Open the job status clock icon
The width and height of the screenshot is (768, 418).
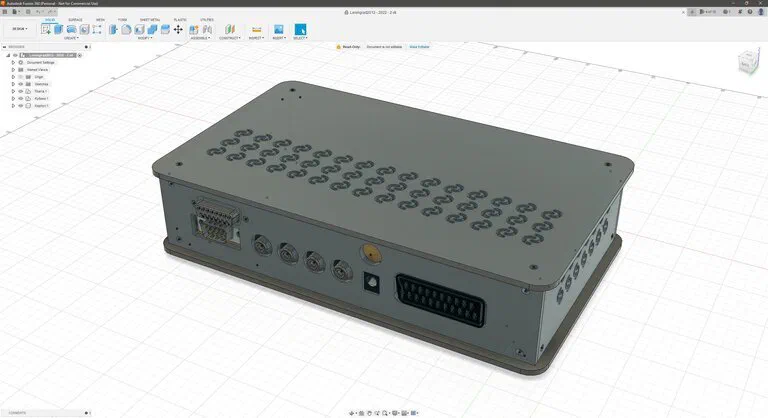pos(727,12)
